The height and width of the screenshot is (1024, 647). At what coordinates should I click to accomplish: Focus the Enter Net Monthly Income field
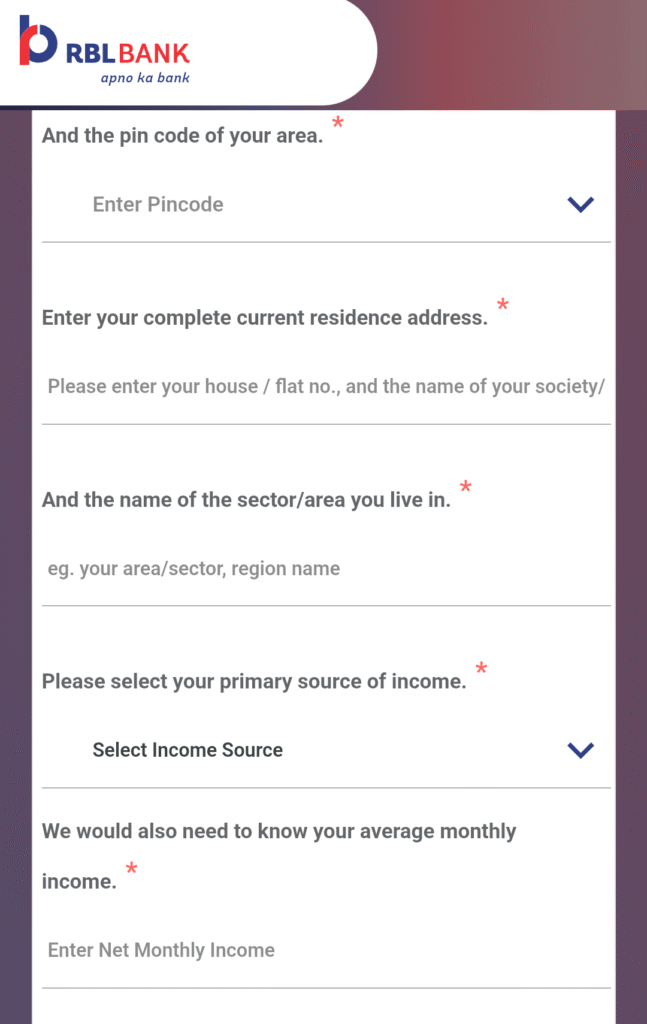coord(326,950)
